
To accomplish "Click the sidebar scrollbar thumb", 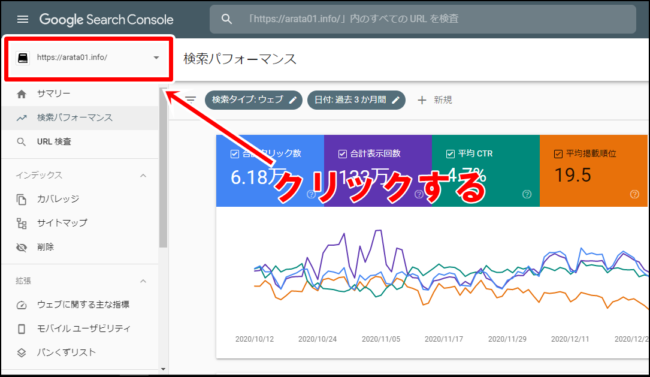I will 163,168.
